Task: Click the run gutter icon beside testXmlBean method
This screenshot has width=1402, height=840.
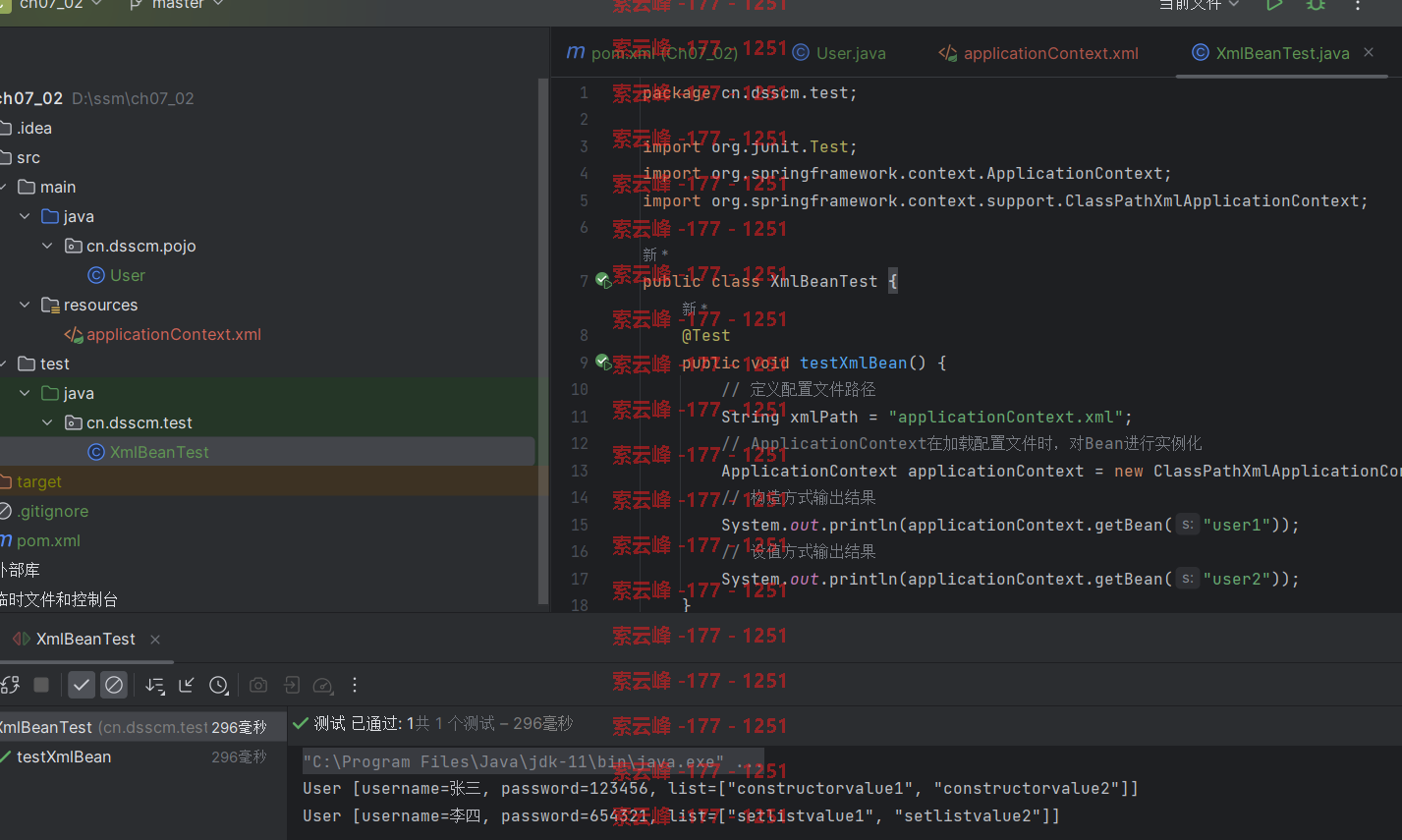Action: (x=603, y=363)
